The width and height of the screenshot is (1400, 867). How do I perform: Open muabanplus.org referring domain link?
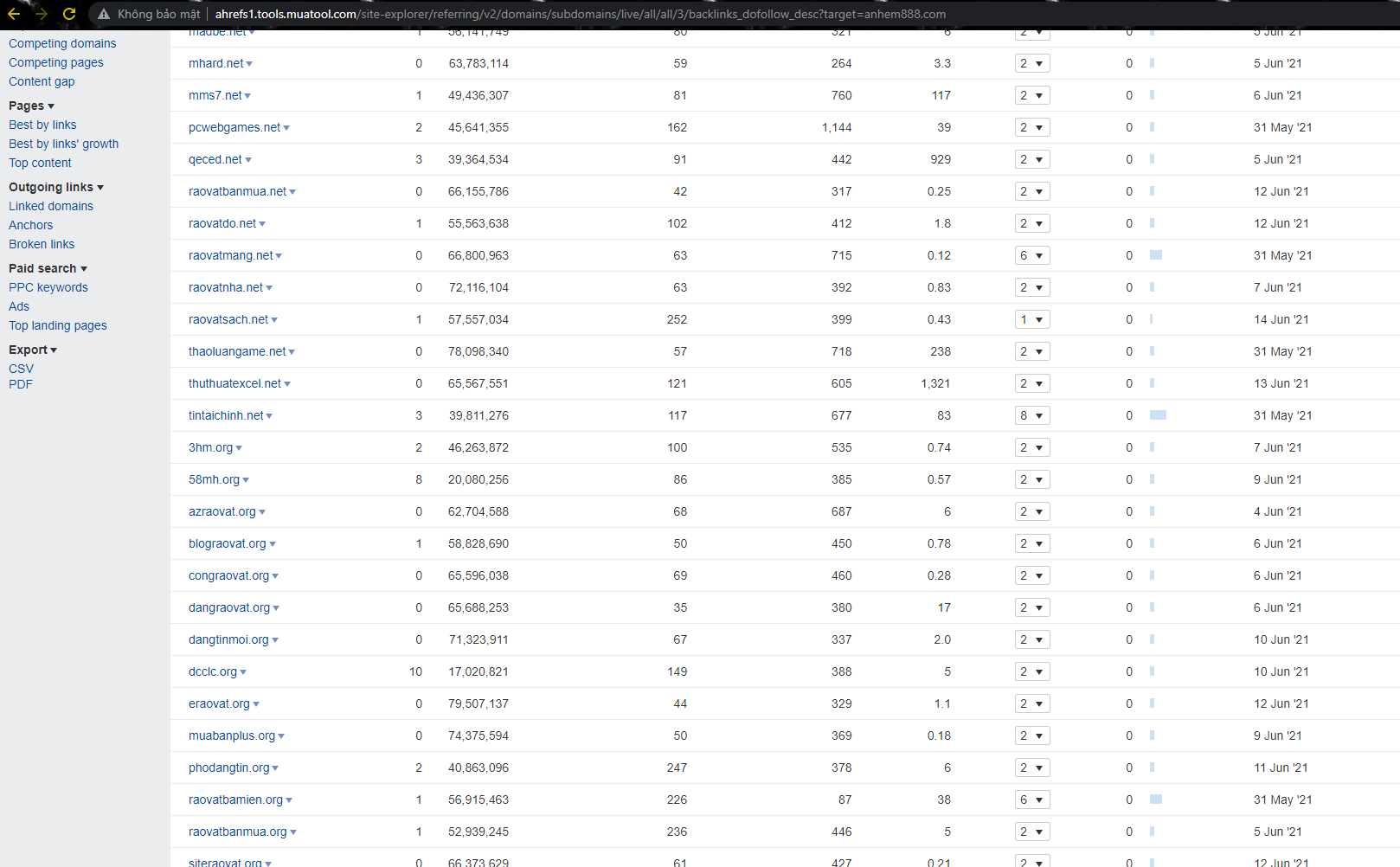(x=232, y=735)
